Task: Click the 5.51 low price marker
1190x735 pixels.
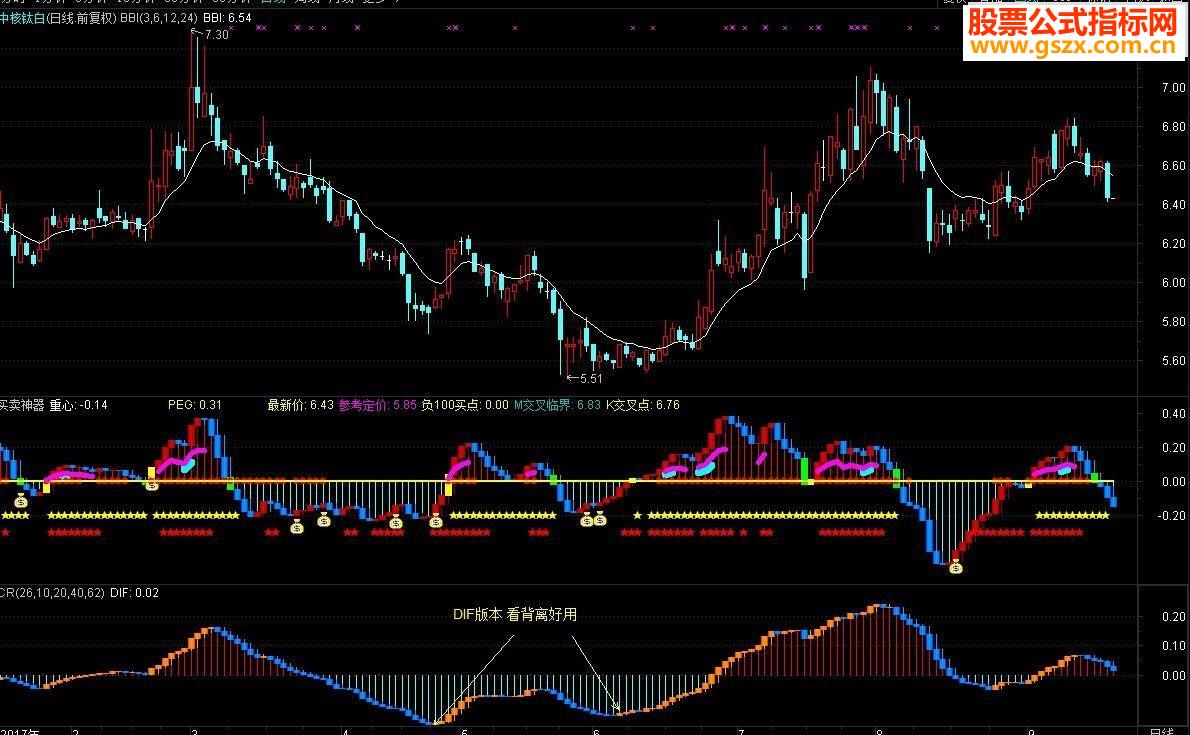Action: (x=590, y=378)
